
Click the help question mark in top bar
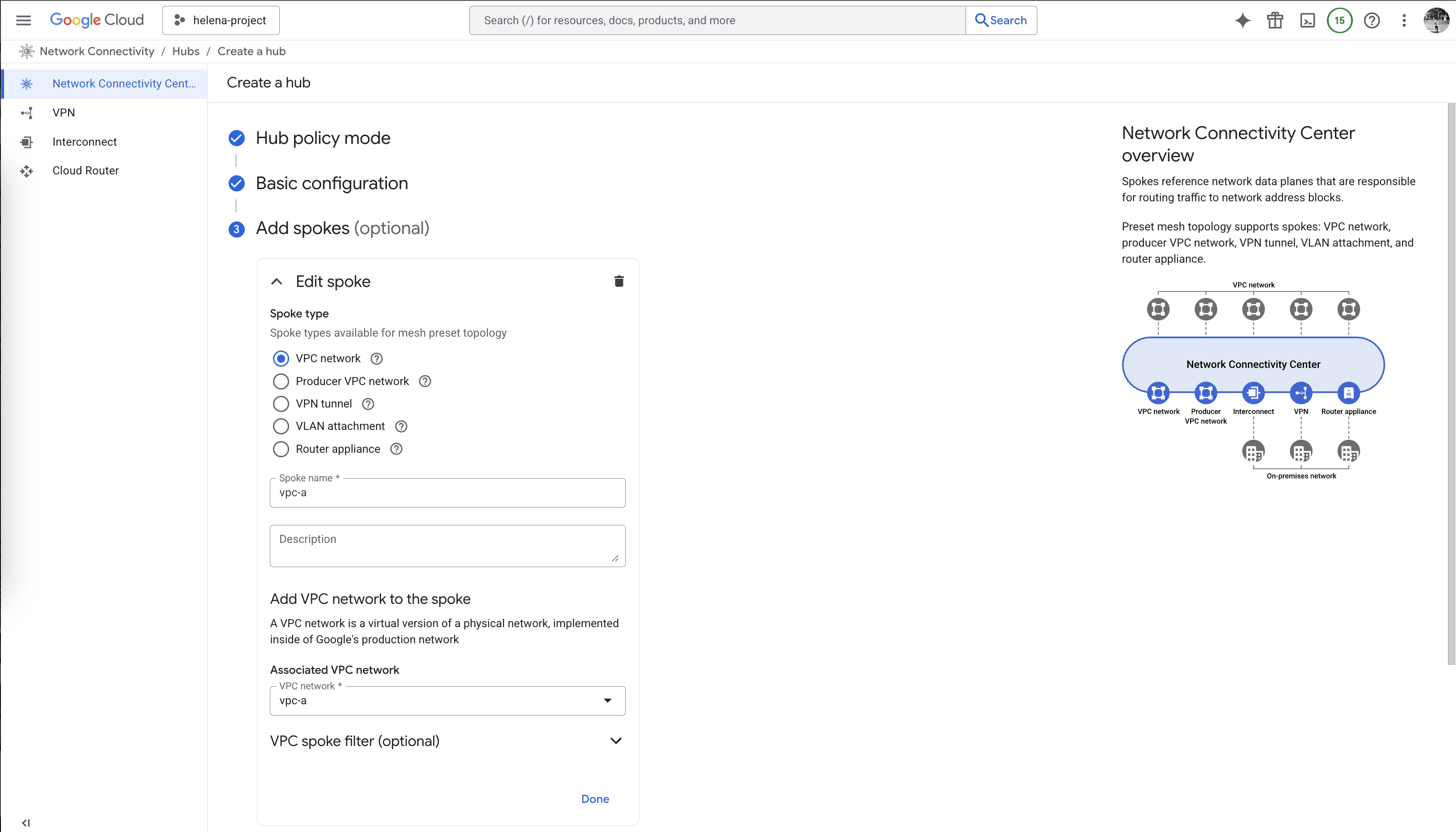click(x=1371, y=21)
